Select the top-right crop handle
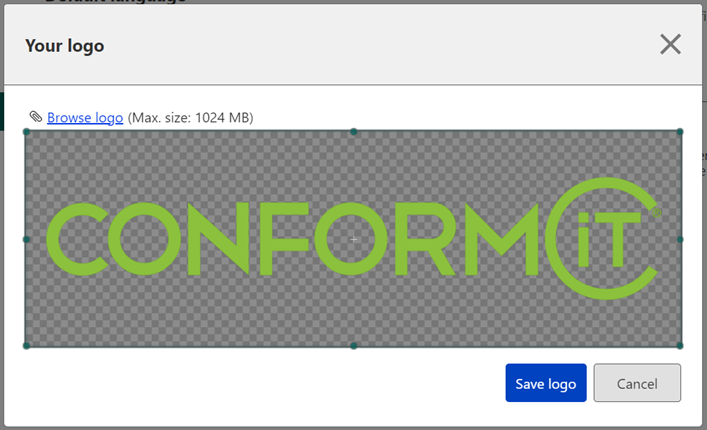This screenshot has height=430, width=707. point(680,132)
